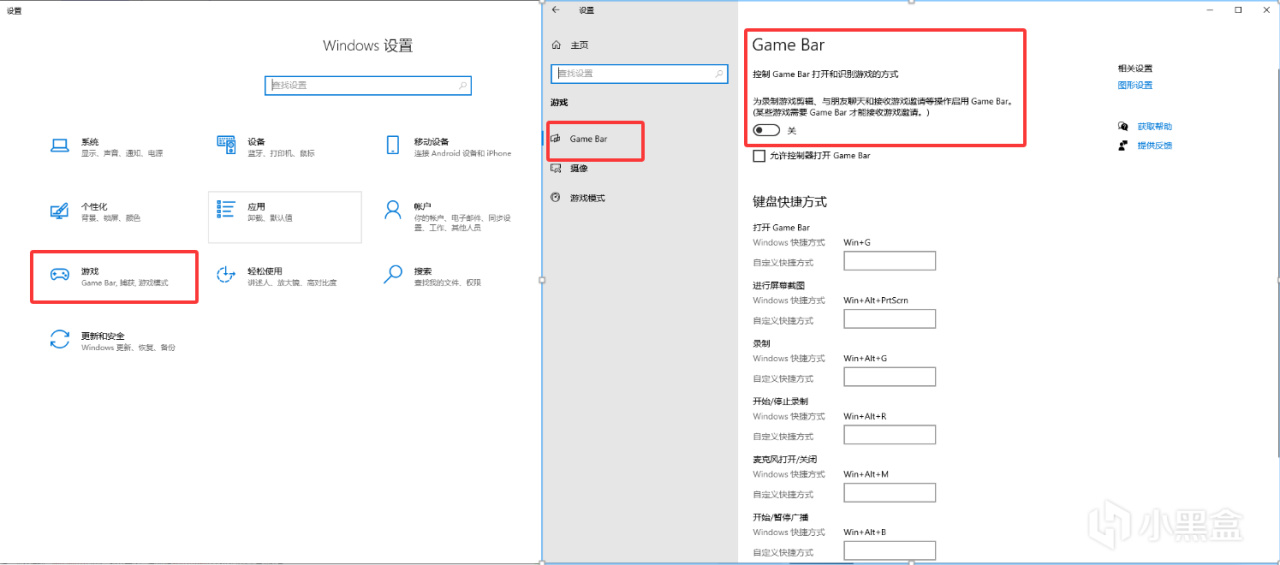Click the 应用 category title
The image size is (1280, 565).
[256, 206]
